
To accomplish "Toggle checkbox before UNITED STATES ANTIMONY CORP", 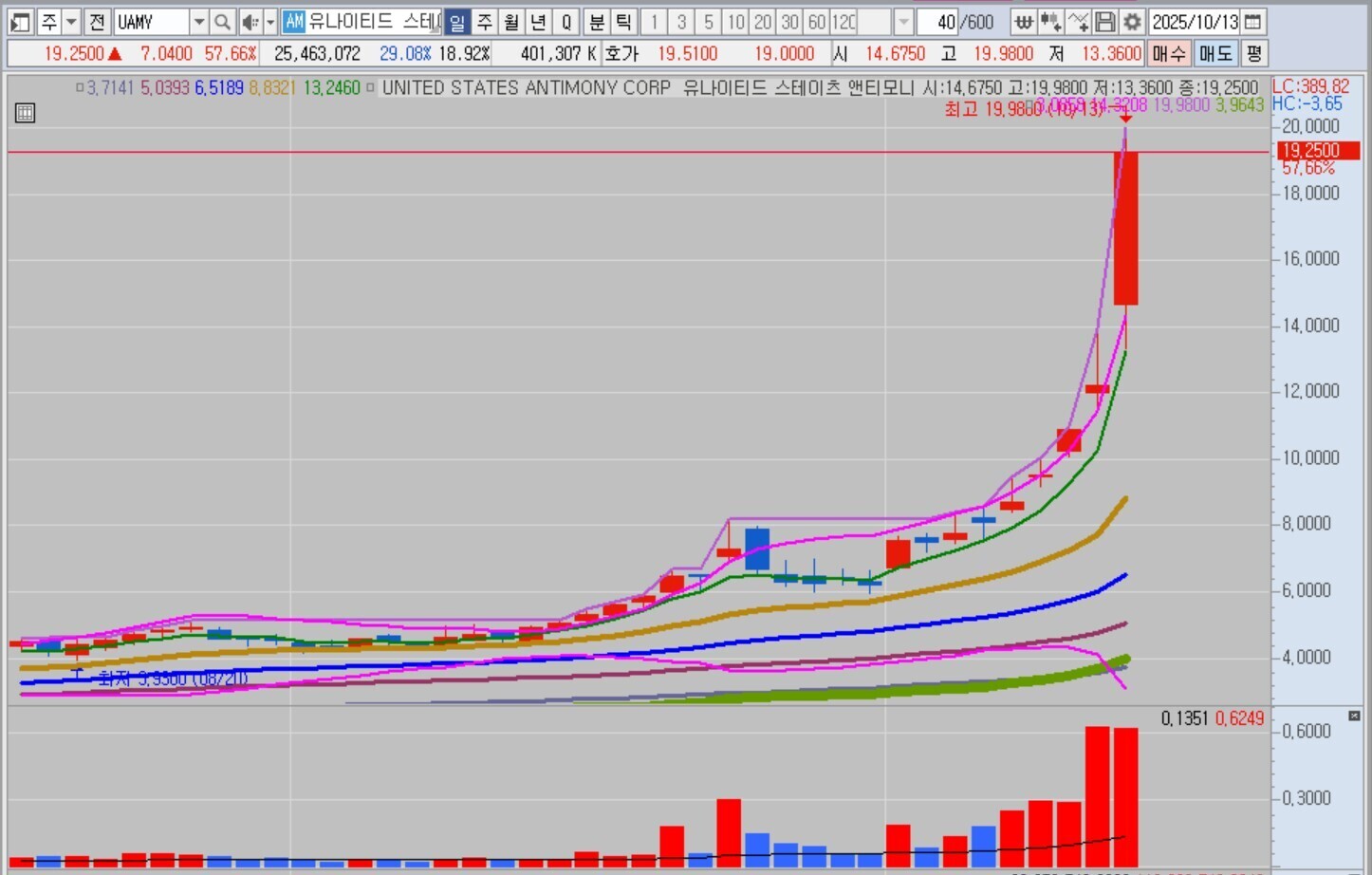I will pyautogui.click(x=371, y=88).
